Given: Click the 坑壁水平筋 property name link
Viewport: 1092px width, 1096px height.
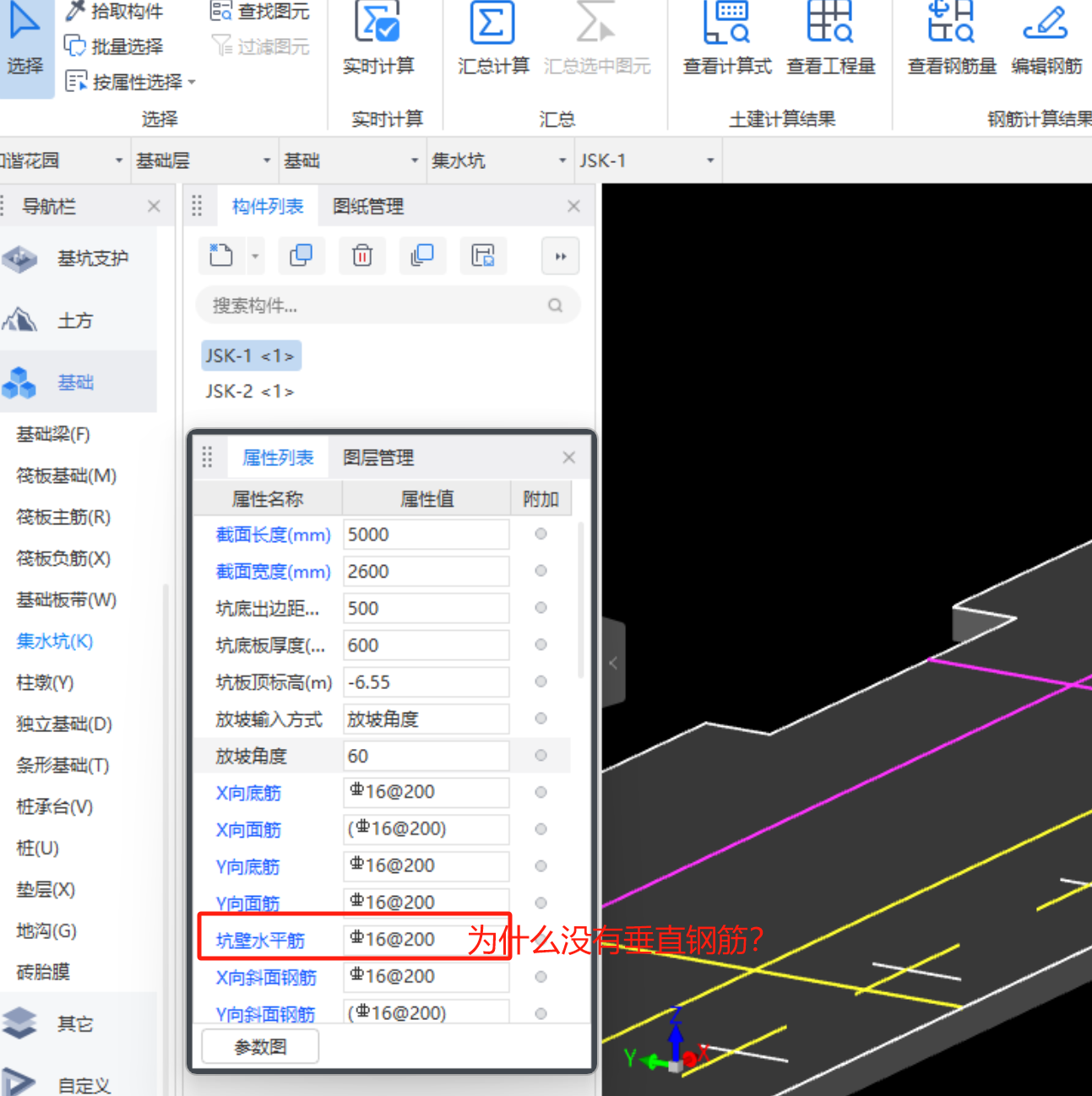Looking at the screenshot, I should [260, 940].
